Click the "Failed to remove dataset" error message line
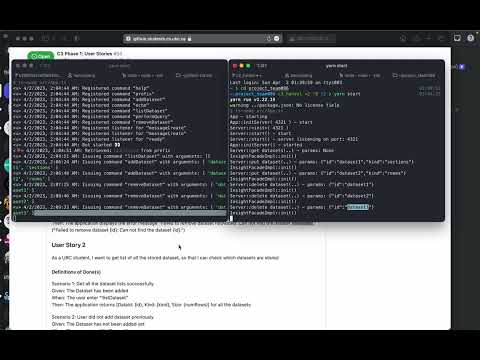Viewport: 480px width, 360px height. 118,230
